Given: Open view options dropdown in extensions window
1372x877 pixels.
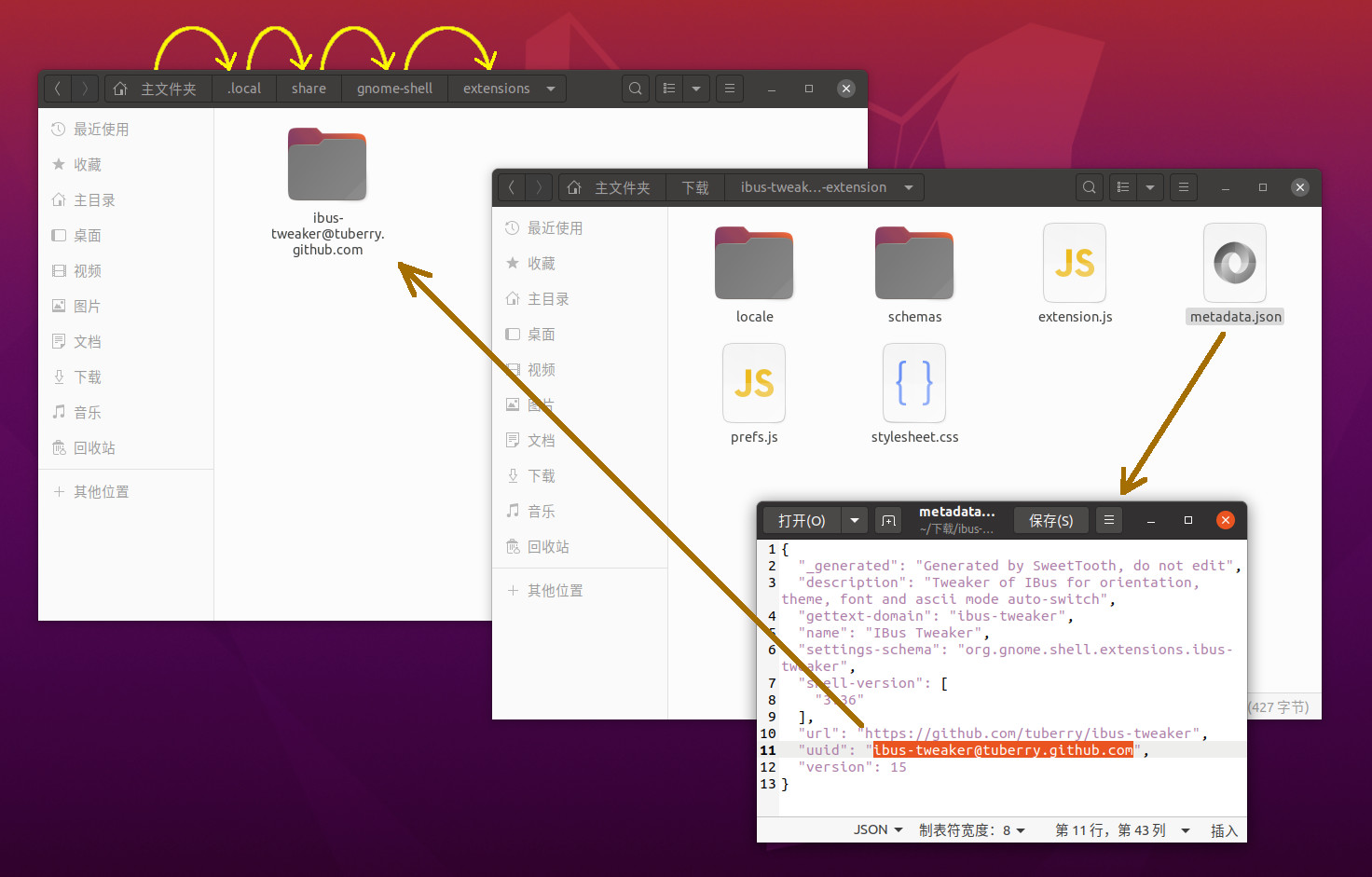Looking at the screenshot, I should [696, 89].
